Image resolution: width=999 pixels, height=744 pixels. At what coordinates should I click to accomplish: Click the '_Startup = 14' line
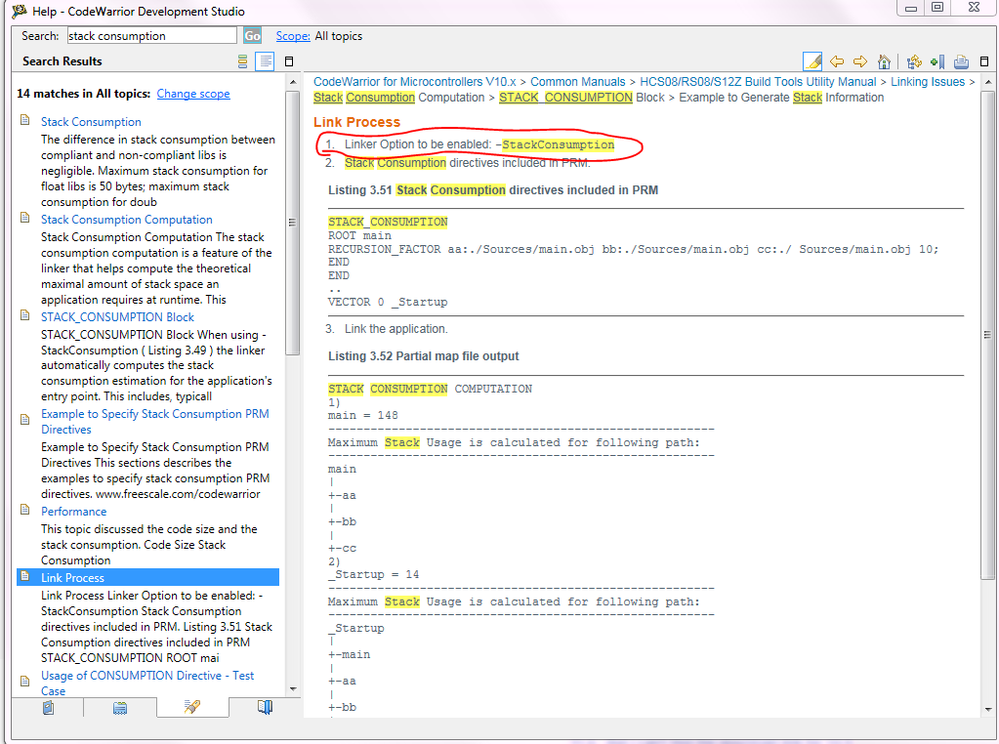[373, 575]
